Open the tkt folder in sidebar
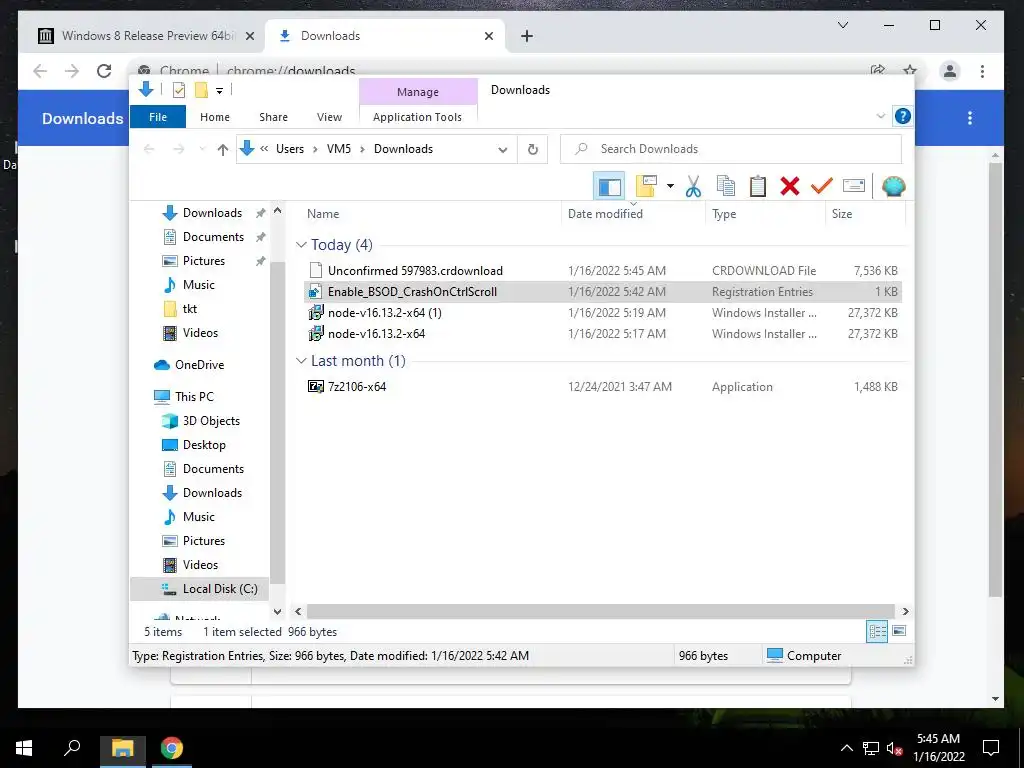The image size is (1024, 768). tap(189, 308)
